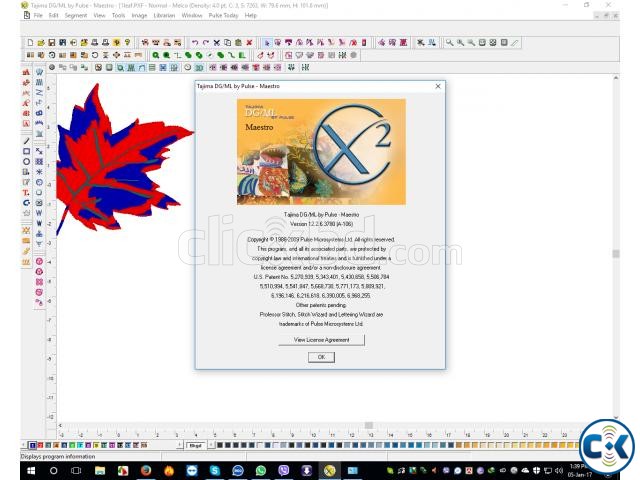The height and width of the screenshot is (480, 640).
Task: Click the Redo arrow icon
Action: (x=206, y=42)
